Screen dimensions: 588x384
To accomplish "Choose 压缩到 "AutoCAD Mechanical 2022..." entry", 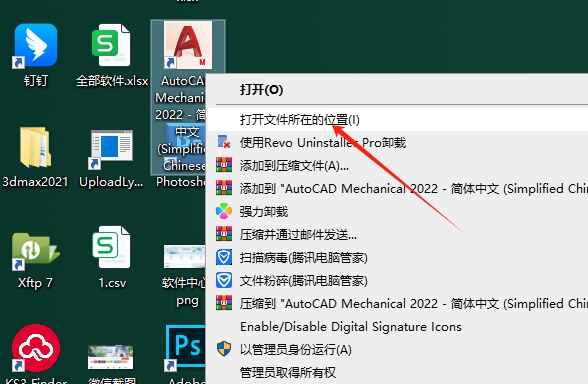I will point(398,303).
